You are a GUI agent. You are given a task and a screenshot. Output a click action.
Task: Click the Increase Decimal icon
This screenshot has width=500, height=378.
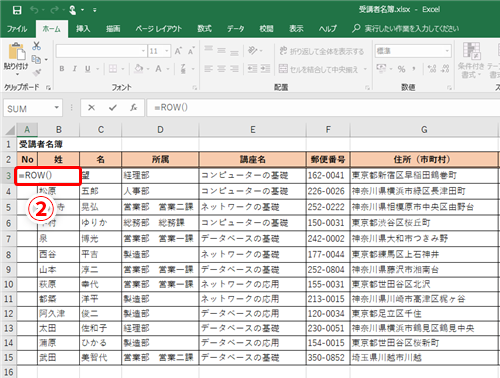(432, 69)
